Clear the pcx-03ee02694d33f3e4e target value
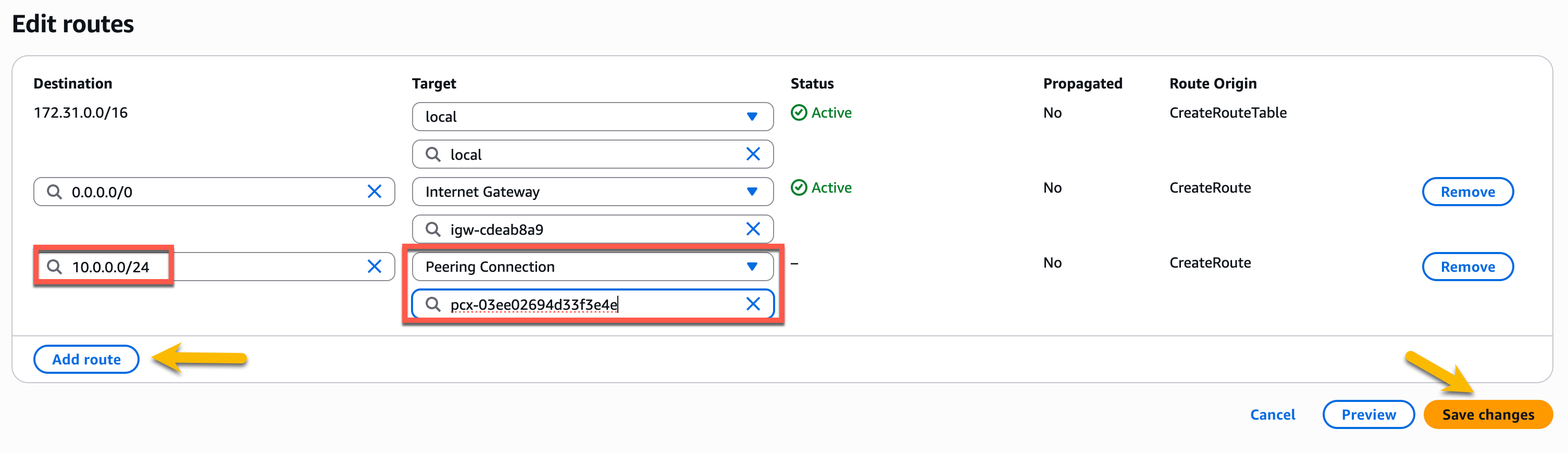The image size is (1568, 454). [752, 304]
